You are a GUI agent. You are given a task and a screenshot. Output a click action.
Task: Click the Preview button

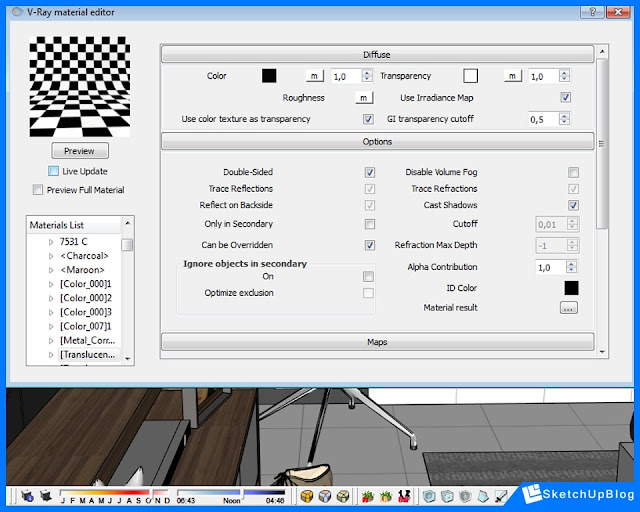pyautogui.click(x=80, y=151)
